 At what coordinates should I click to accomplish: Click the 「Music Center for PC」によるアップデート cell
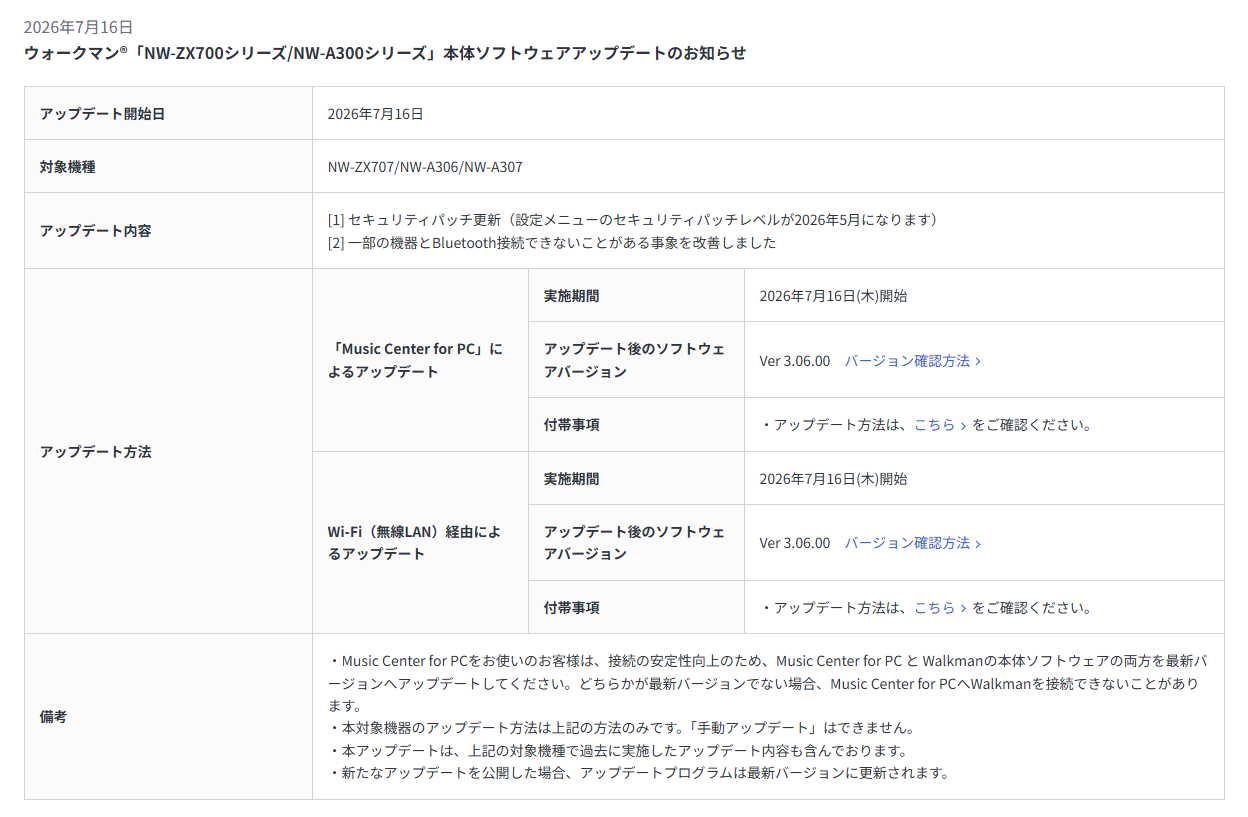(x=420, y=360)
